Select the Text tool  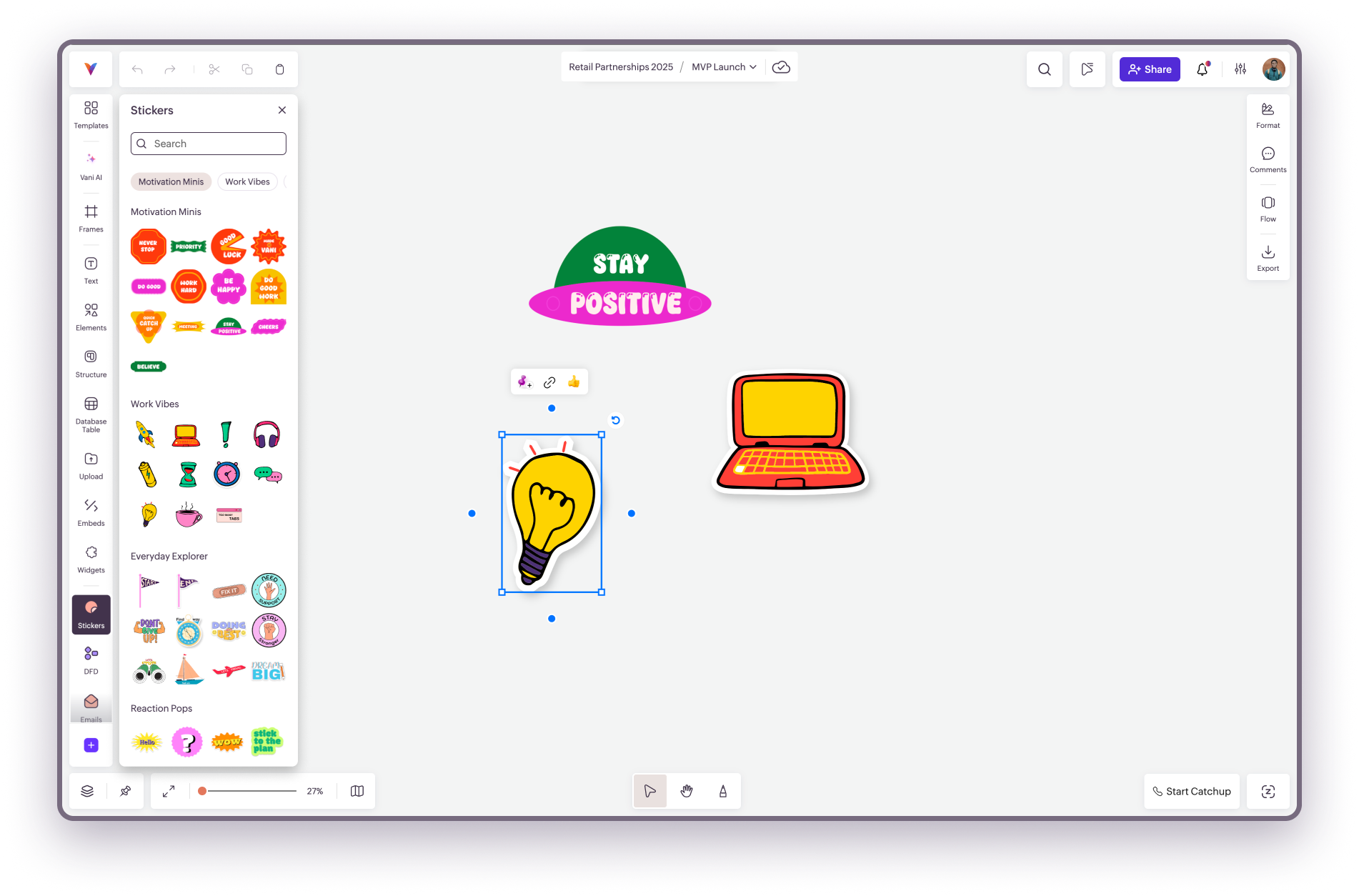[x=91, y=271]
